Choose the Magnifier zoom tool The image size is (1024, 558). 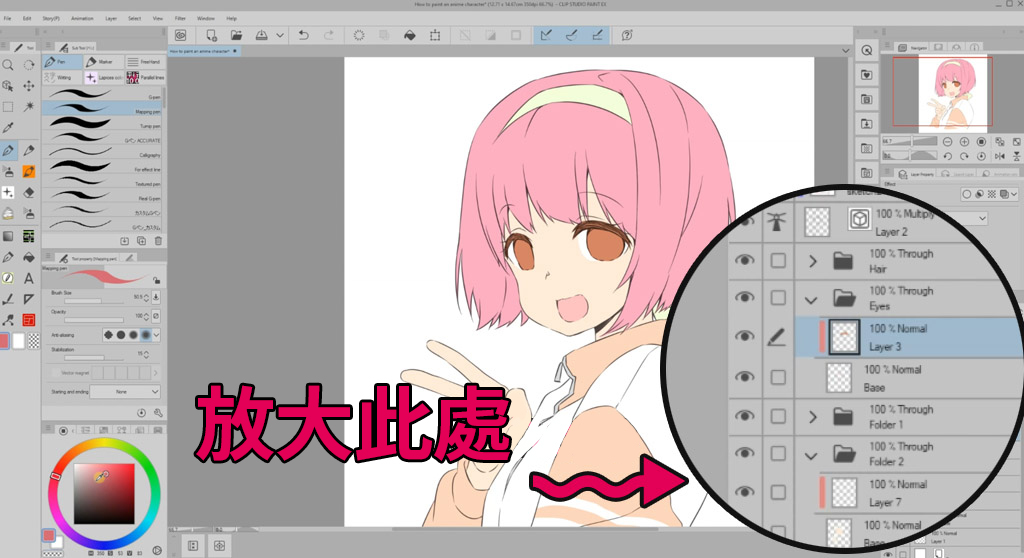[8, 65]
